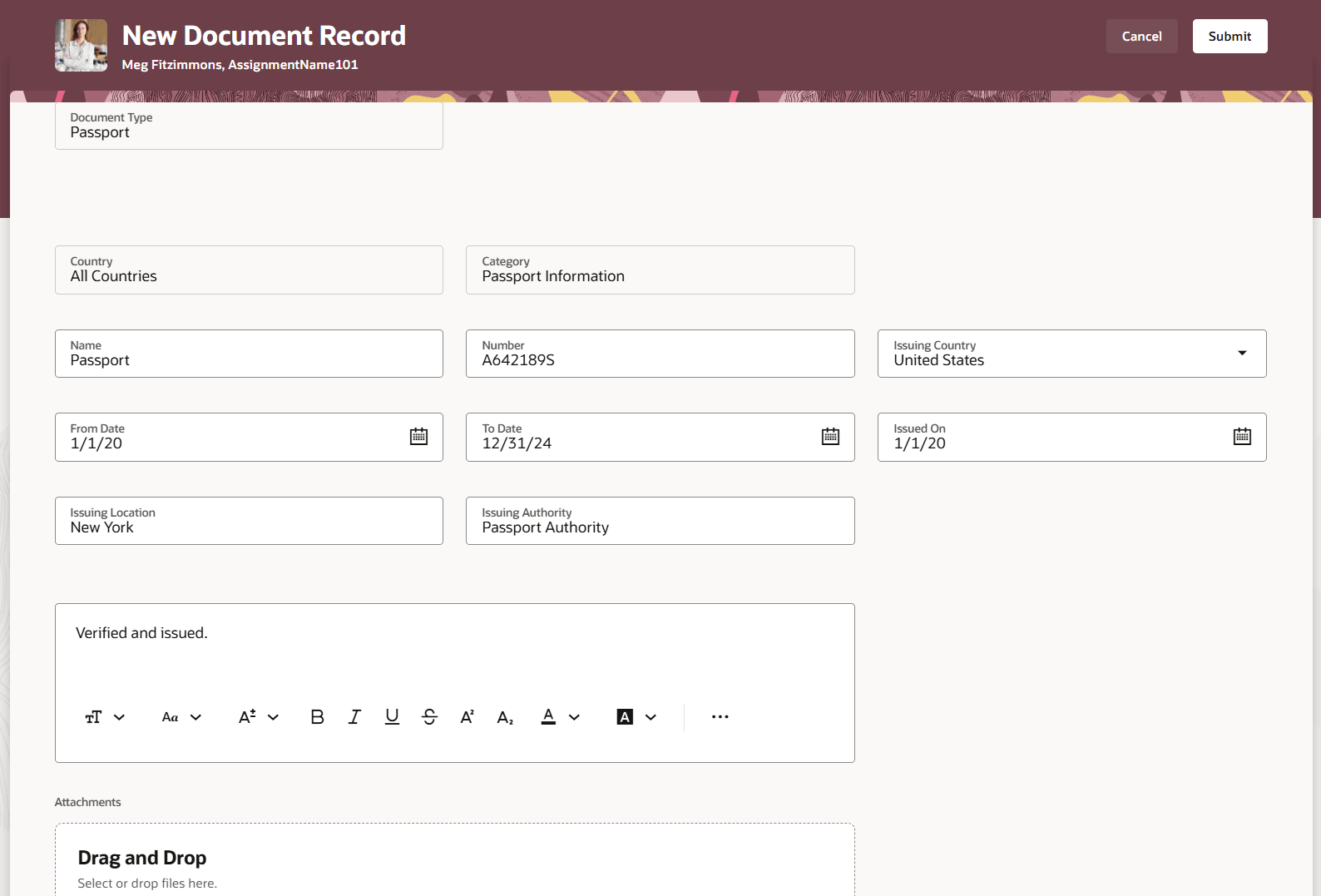1321x896 pixels.
Task: Edit the Issuing Location field New York
Action: pos(249,521)
